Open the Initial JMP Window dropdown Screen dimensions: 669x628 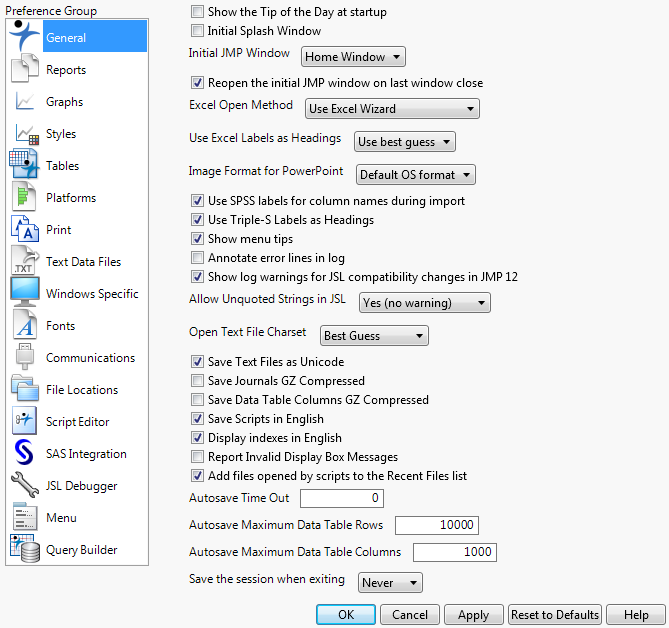coord(353,57)
